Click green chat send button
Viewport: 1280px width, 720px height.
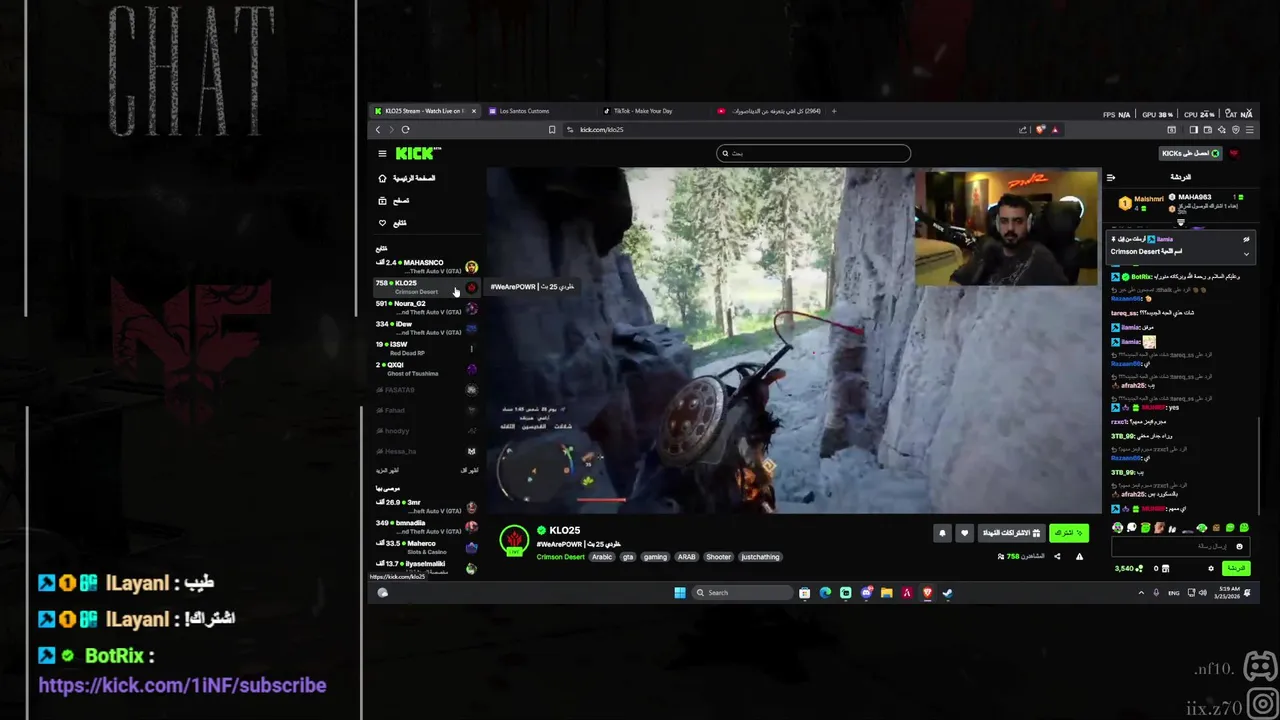coord(1236,568)
